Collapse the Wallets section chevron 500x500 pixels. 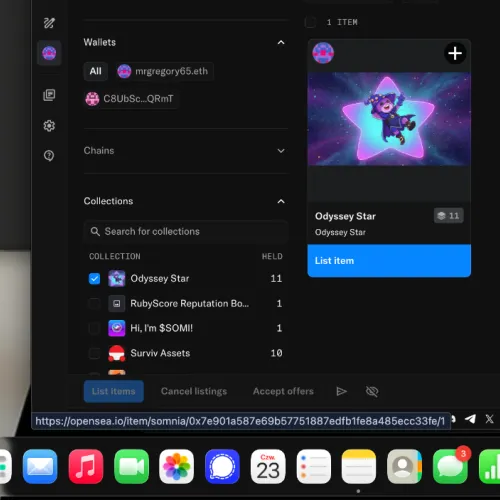281,42
